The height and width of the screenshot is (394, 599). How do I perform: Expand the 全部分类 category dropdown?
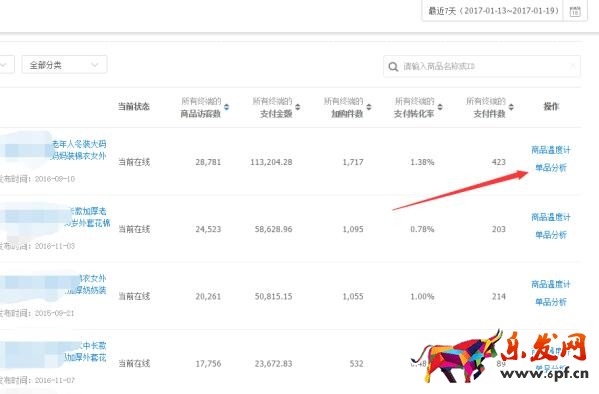pyautogui.click(x=64, y=65)
